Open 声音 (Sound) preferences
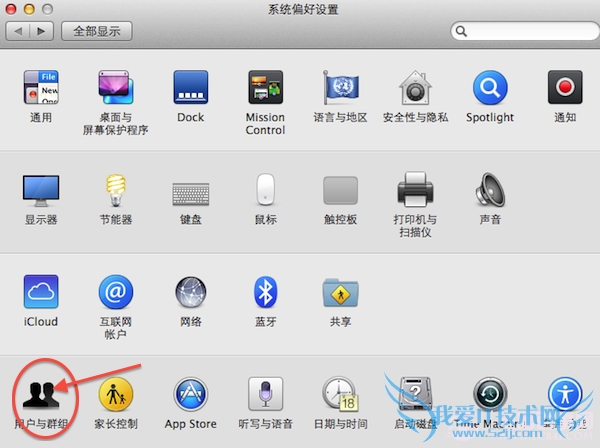600x448 pixels. (490, 190)
